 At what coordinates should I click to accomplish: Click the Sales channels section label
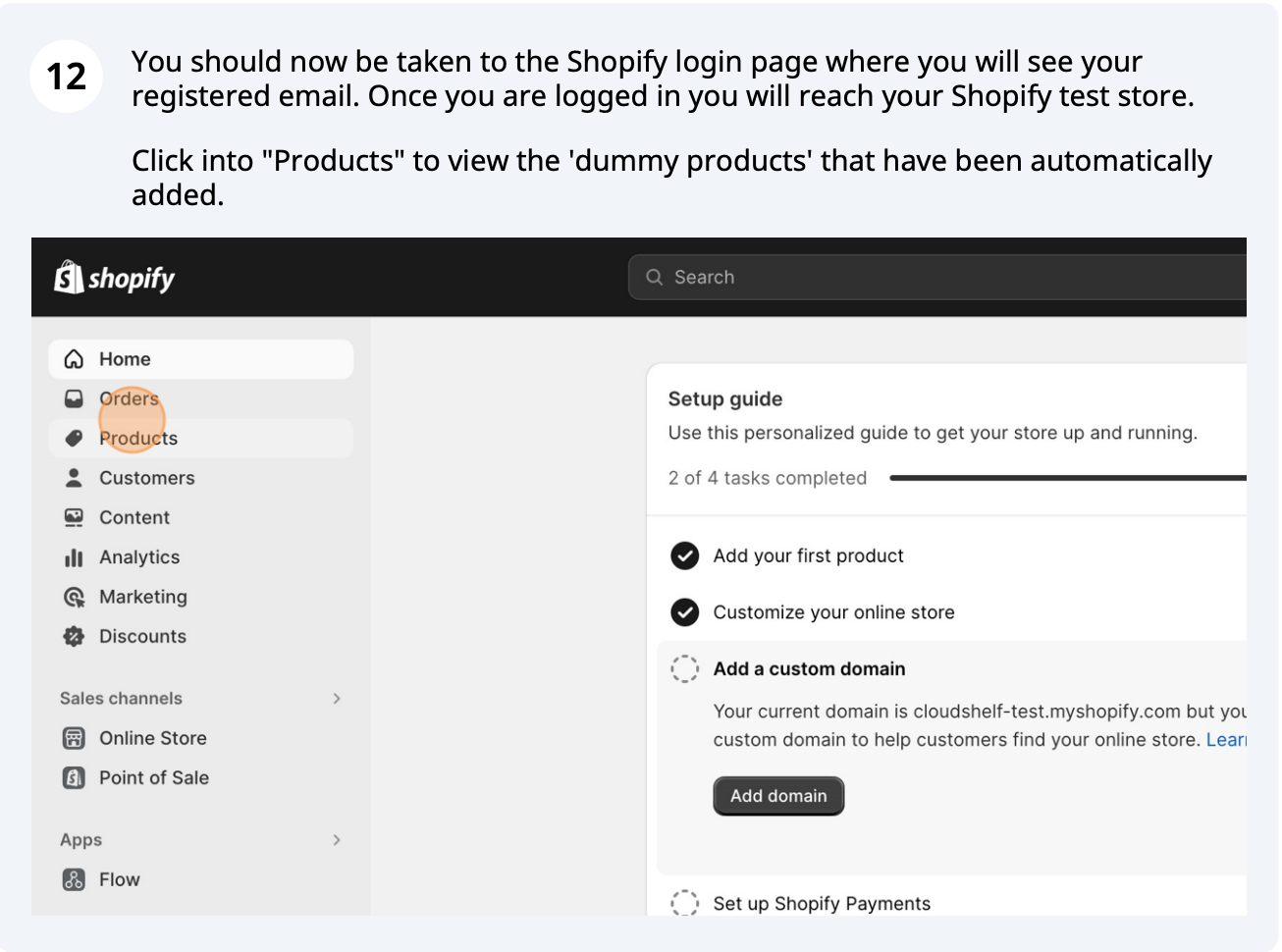121,699
